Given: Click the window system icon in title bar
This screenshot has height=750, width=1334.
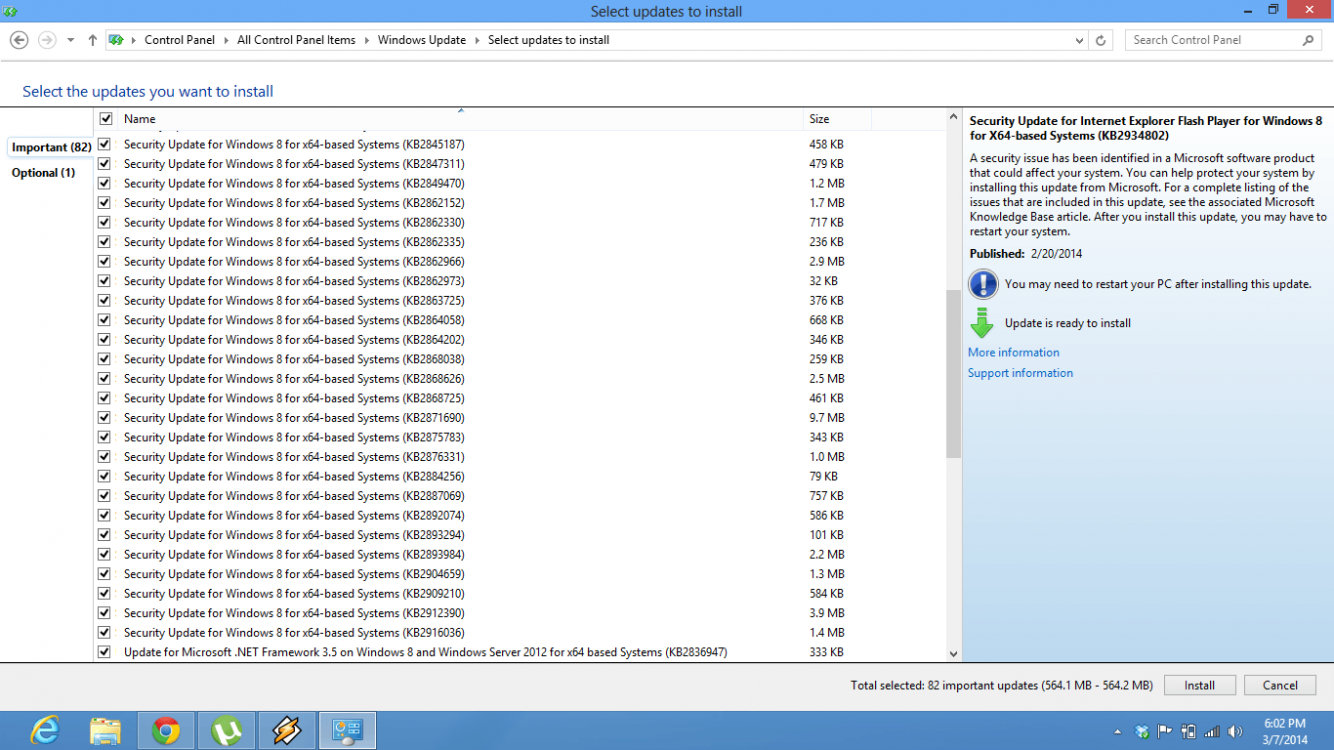Looking at the screenshot, I should point(10,11).
